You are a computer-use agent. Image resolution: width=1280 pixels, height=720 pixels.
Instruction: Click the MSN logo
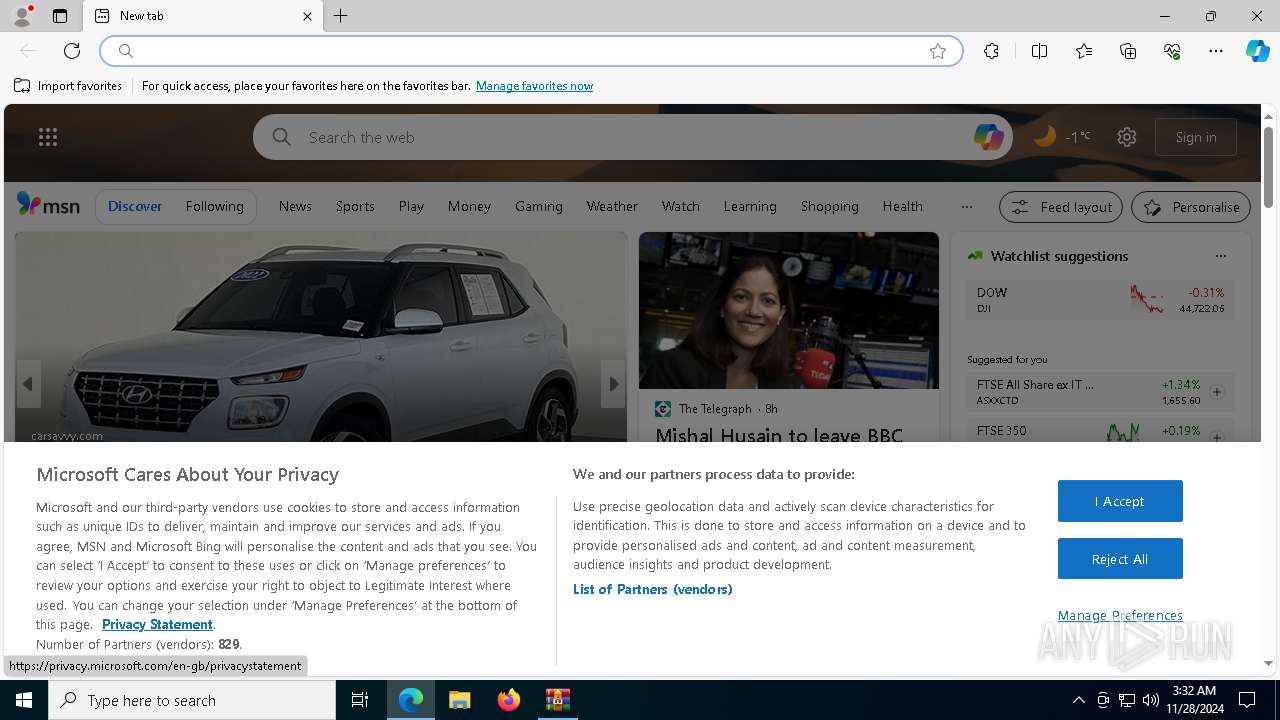48,205
